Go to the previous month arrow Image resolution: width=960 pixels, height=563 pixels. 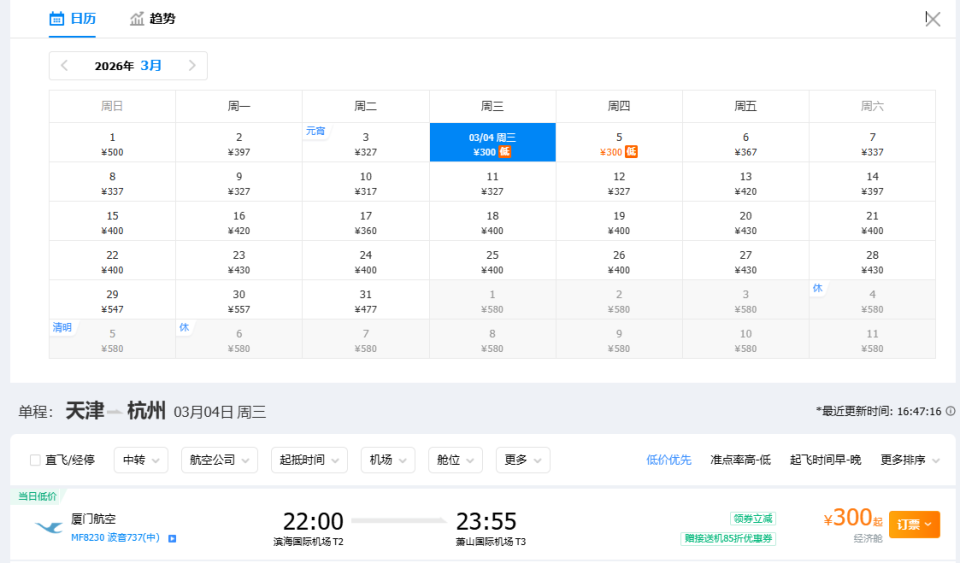64,65
